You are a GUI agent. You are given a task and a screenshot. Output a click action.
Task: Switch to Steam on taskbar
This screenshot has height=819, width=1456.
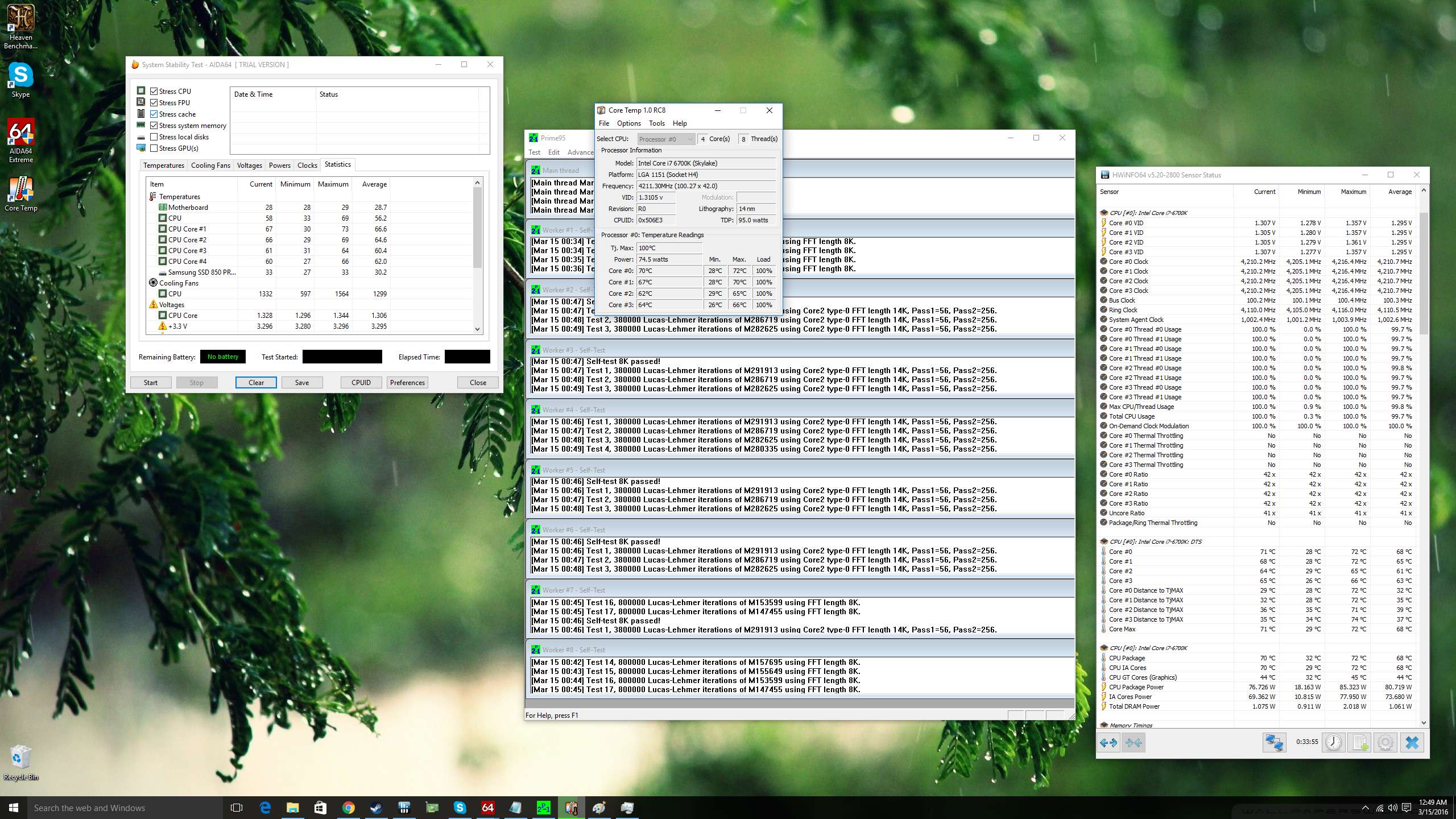377,808
